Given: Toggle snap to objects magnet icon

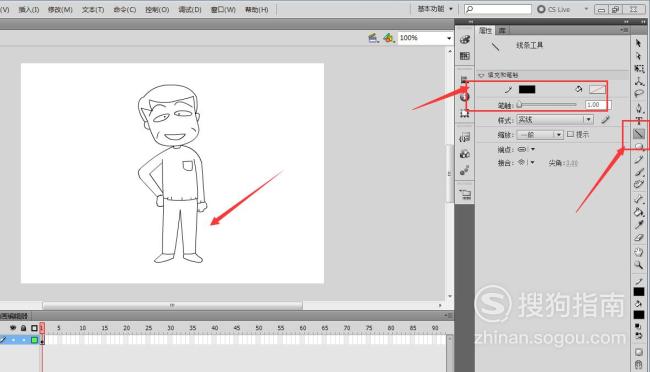Looking at the screenshot, I should pos(639,365).
